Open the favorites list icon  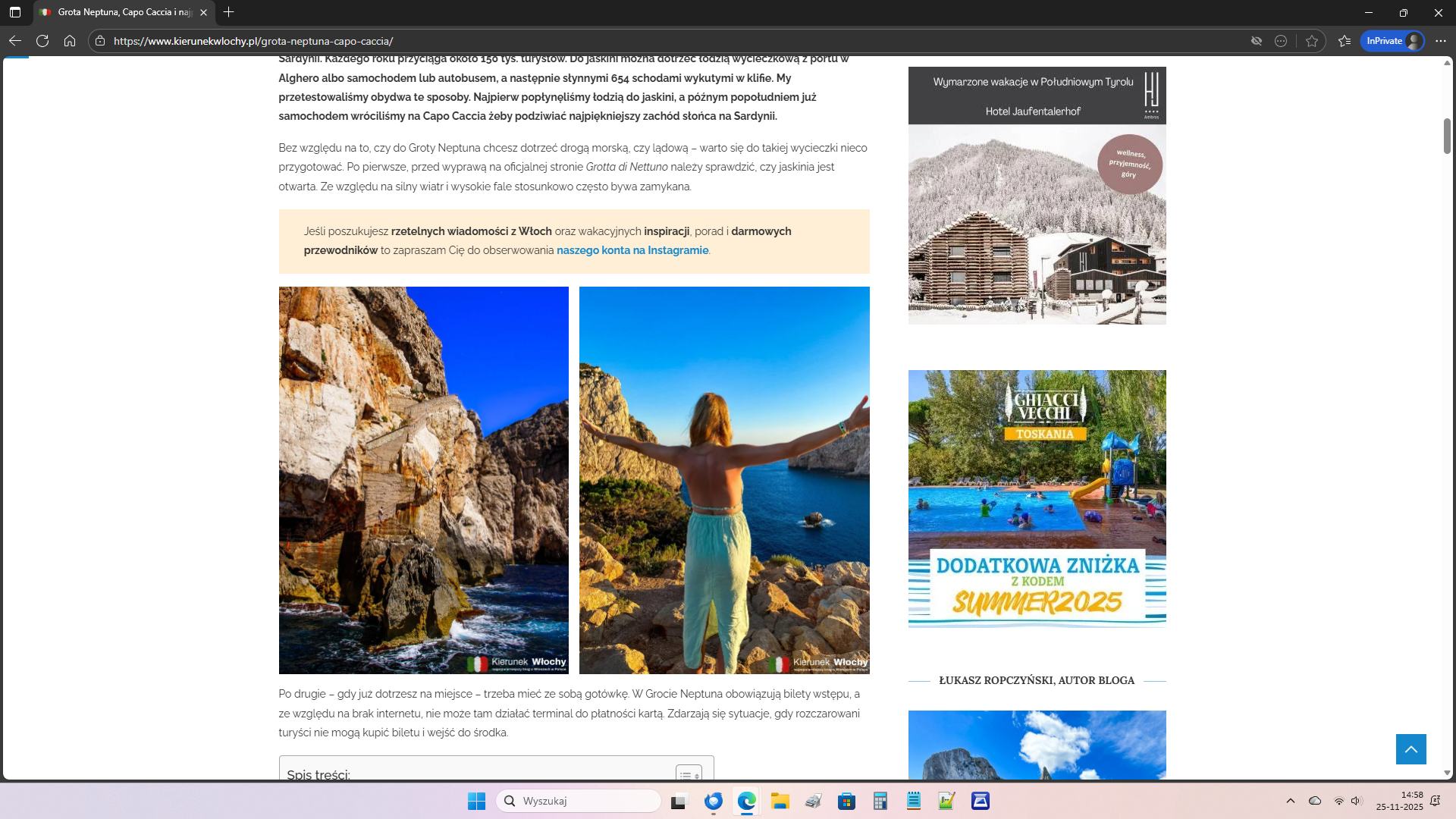1345,41
